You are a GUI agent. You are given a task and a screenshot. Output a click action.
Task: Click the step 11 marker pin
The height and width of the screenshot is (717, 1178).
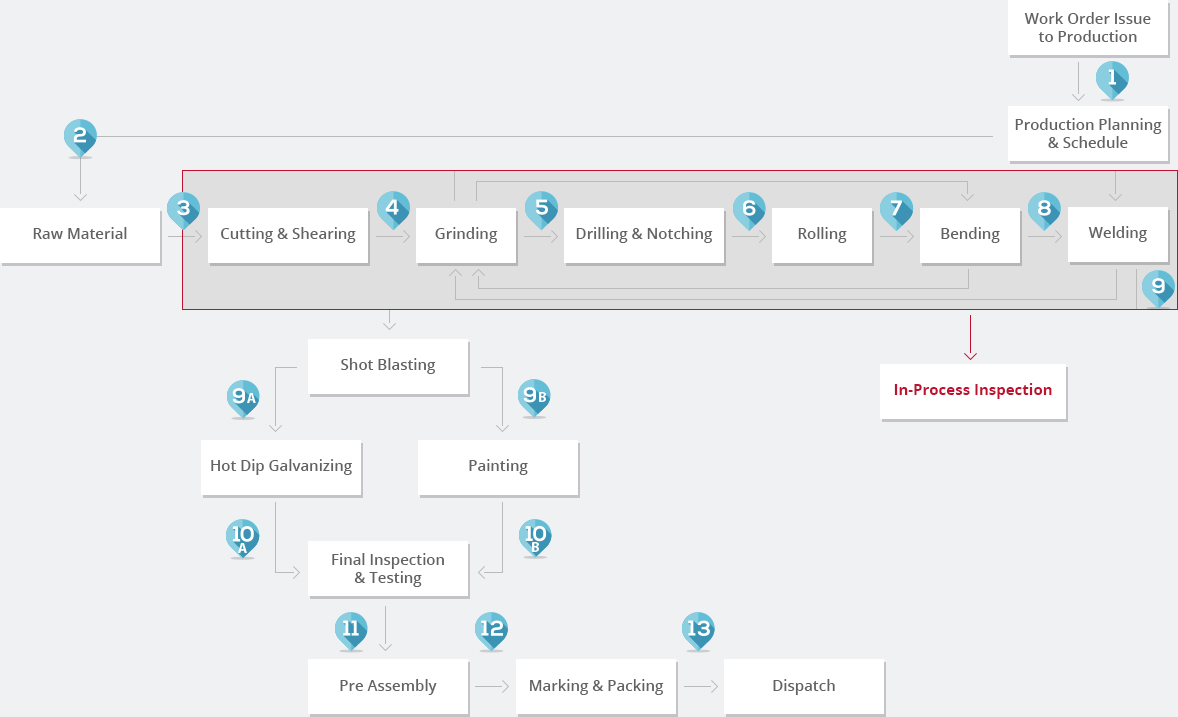(351, 629)
